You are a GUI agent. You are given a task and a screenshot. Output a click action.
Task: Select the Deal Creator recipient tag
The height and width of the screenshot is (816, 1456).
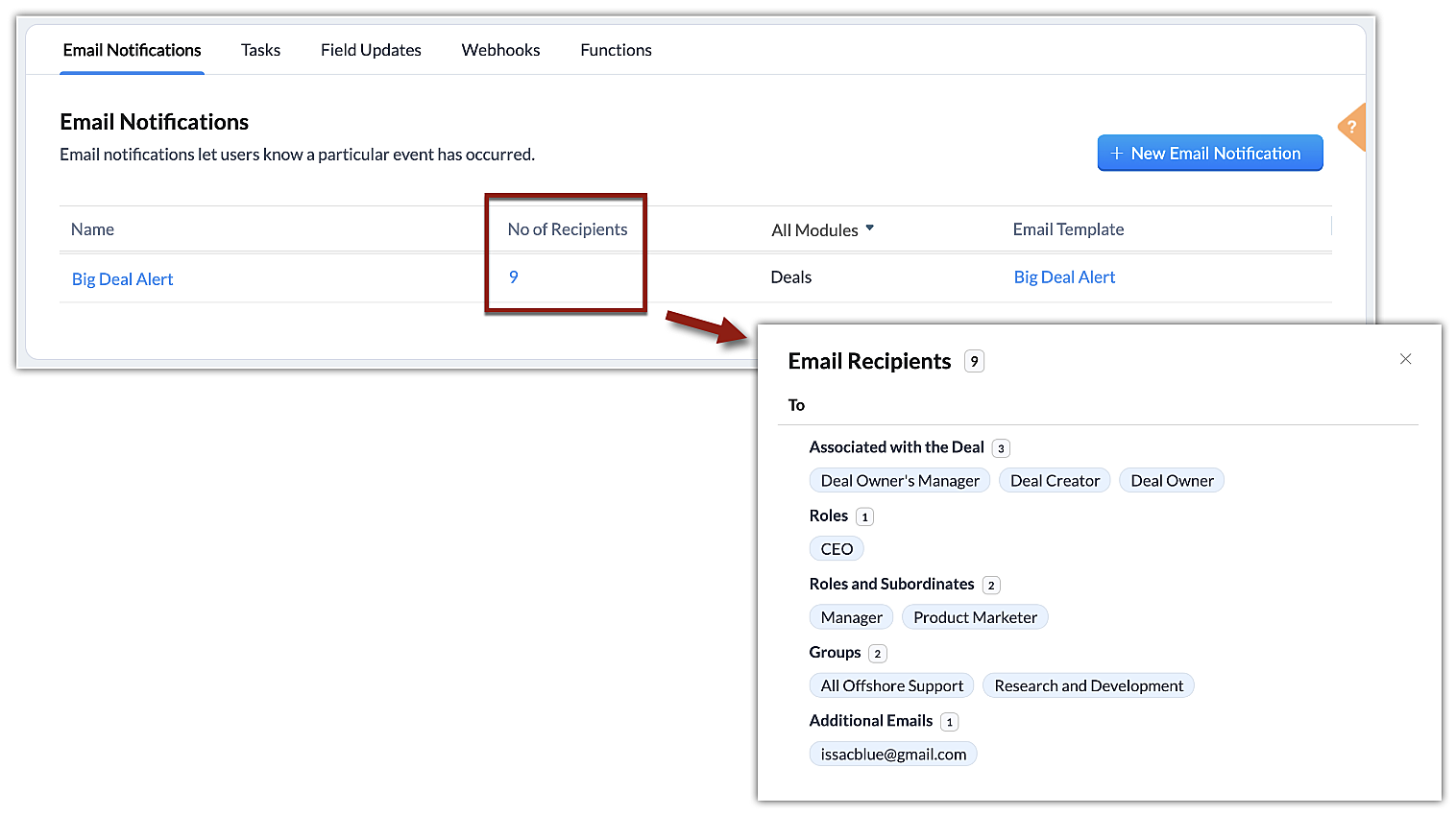[x=1055, y=481]
